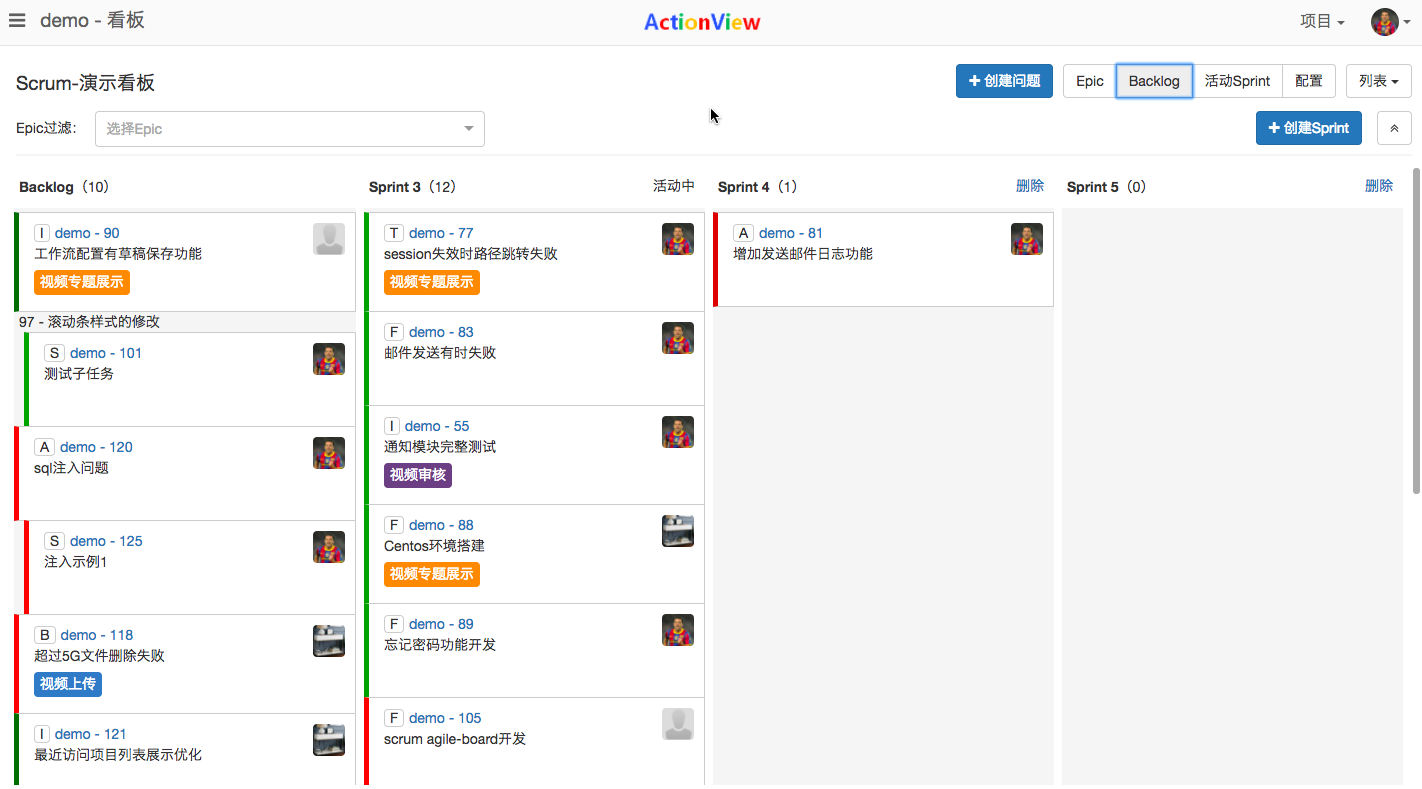This screenshot has width=1422, height=789.
Task: Click the assignee avatar on demo - 81
Action: pos(1027,239)
